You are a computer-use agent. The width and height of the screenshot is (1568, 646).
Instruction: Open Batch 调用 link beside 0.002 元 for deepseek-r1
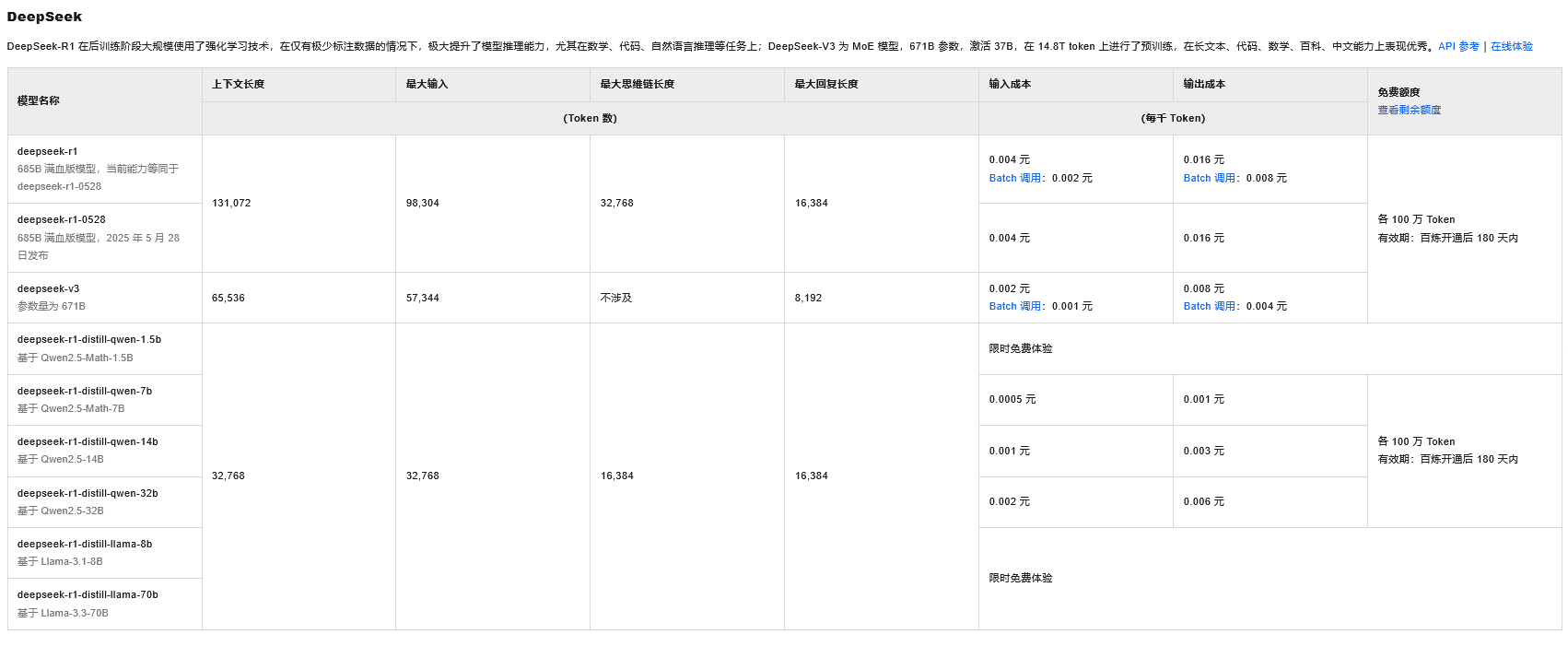(x=1016, y=178)
